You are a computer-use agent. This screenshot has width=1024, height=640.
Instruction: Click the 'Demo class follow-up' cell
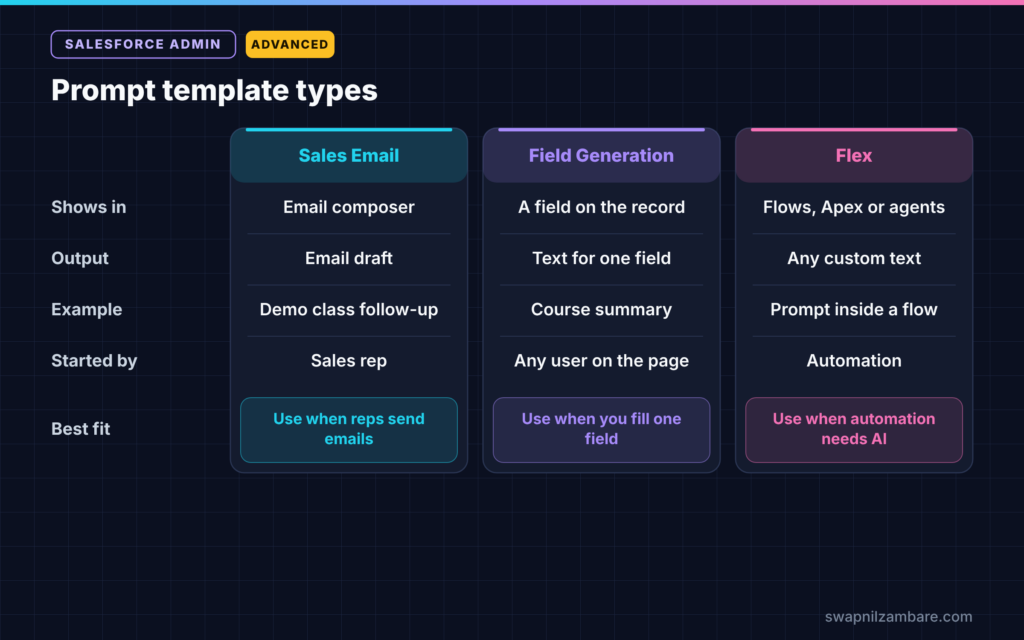(x=349, y=310)
